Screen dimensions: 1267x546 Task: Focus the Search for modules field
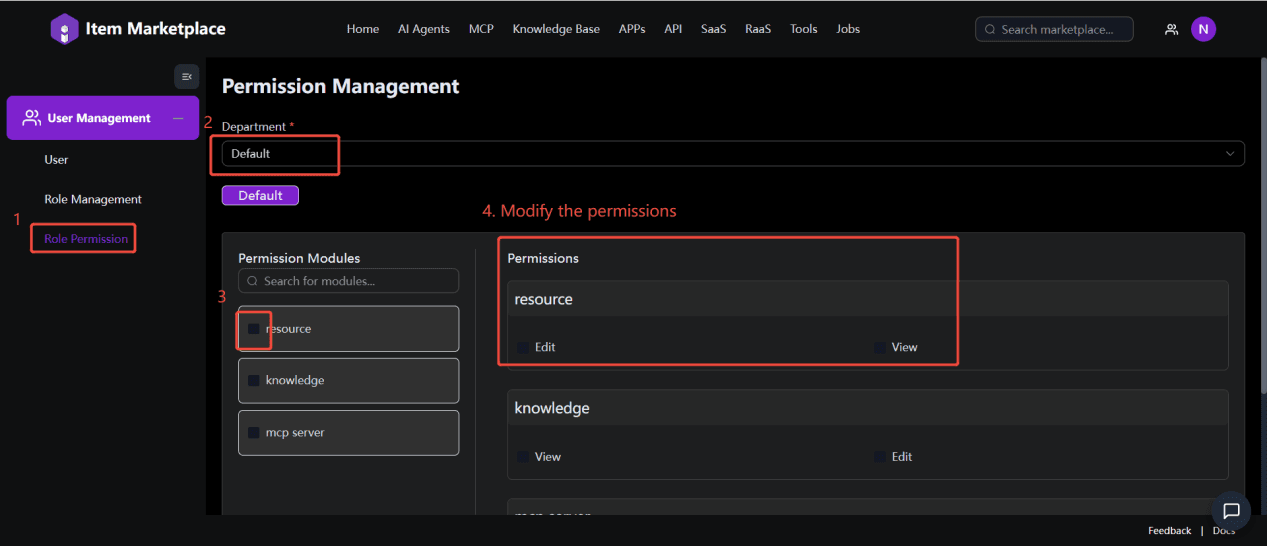(x=356, y=281)
